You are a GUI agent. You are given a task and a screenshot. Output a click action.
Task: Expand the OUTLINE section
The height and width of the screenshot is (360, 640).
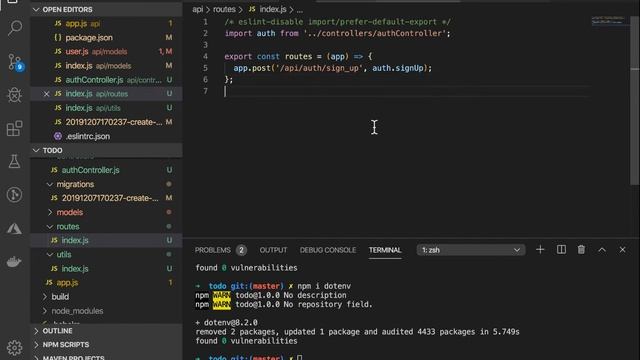(x=106, y=331)
